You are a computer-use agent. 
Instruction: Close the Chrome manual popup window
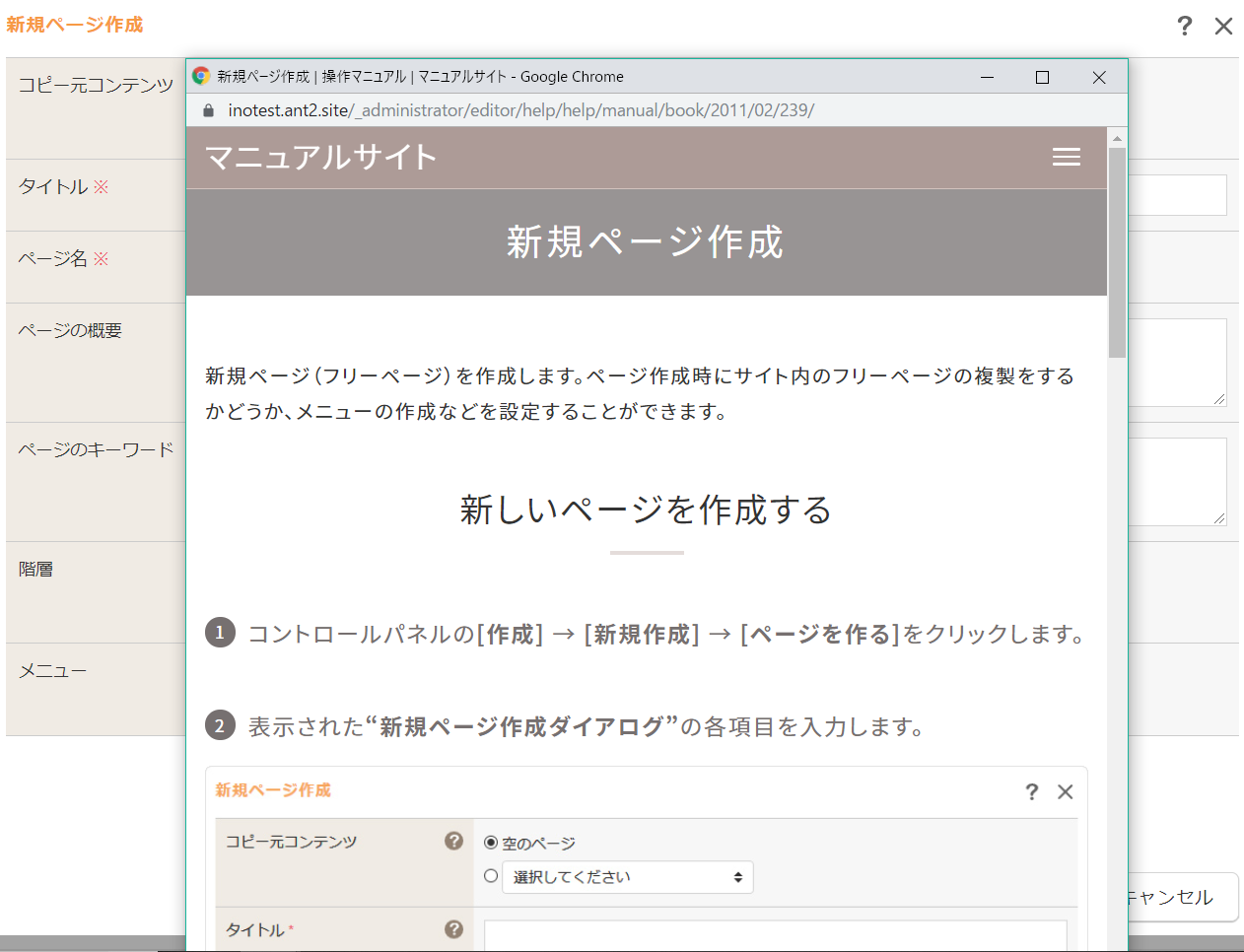tap(1099, 77)
